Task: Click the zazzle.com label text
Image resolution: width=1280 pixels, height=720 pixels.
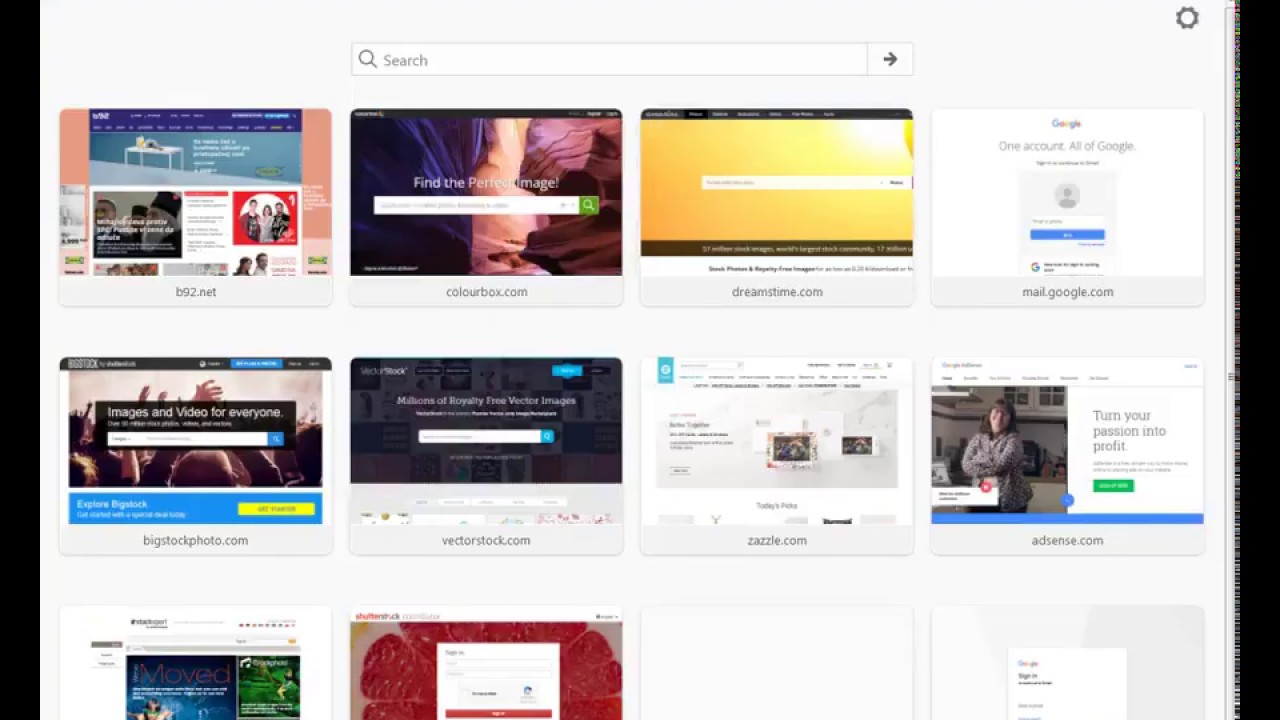Action: [777, 541]
